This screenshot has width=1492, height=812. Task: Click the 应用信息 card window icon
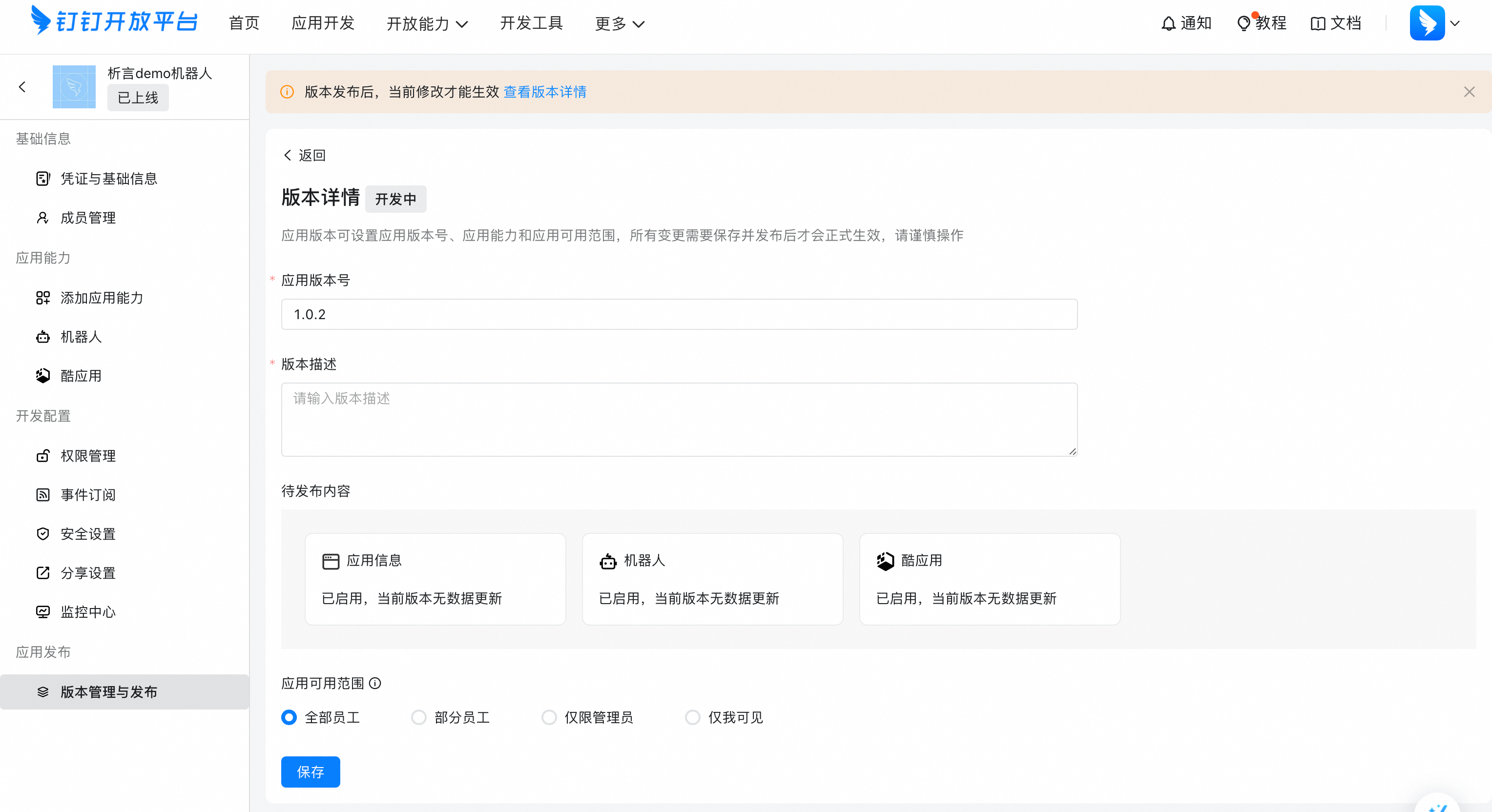coord(331,561)
